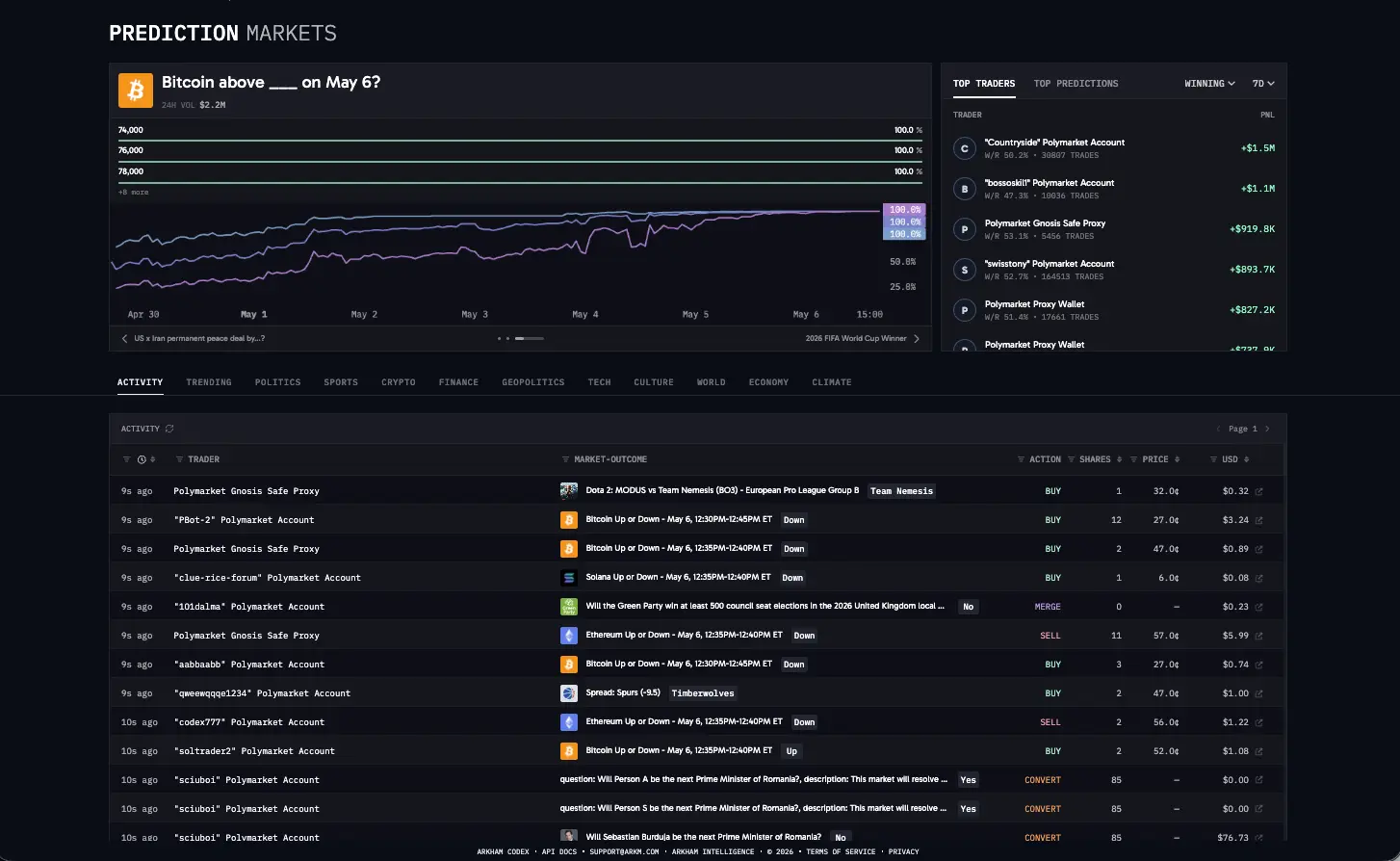Click the 78,000 outcome progress bar

click(x=520, y=182)
